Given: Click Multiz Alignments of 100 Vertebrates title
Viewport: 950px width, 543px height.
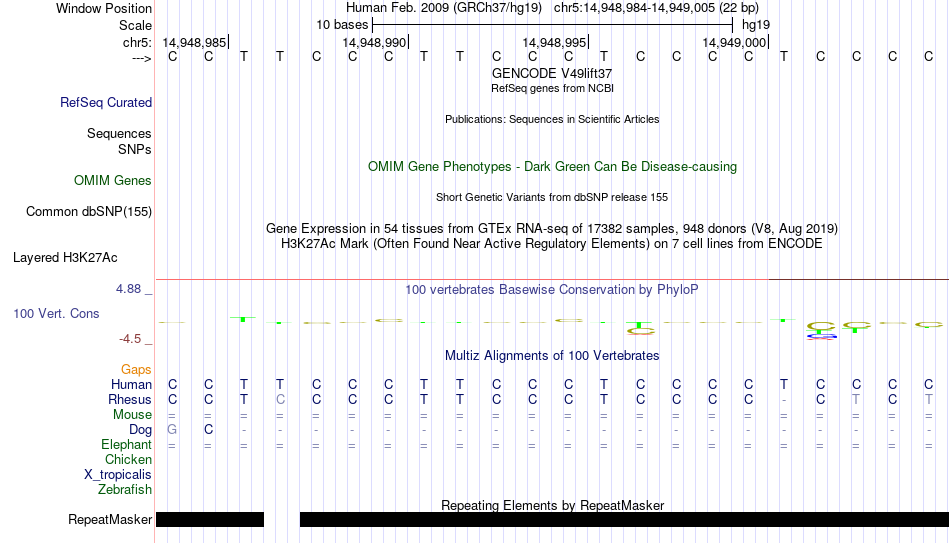Looking at the screenshot, I should coord(552,356).
